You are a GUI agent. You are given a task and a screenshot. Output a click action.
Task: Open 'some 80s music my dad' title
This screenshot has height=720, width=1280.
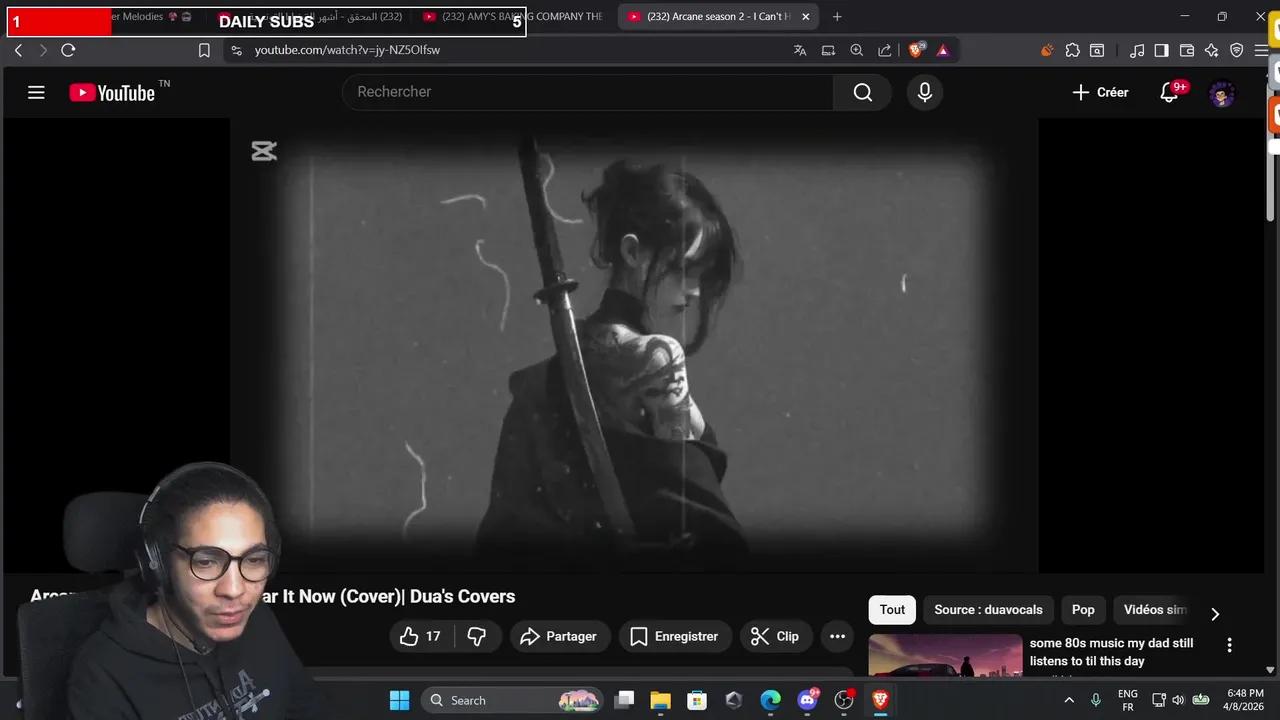point(1112,652)
